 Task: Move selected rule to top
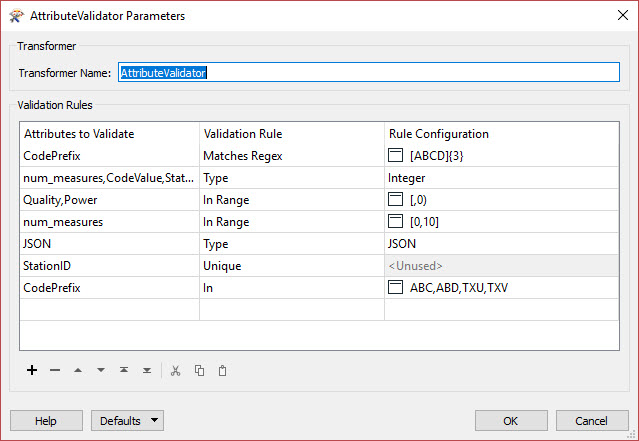(x=124, y=370)
